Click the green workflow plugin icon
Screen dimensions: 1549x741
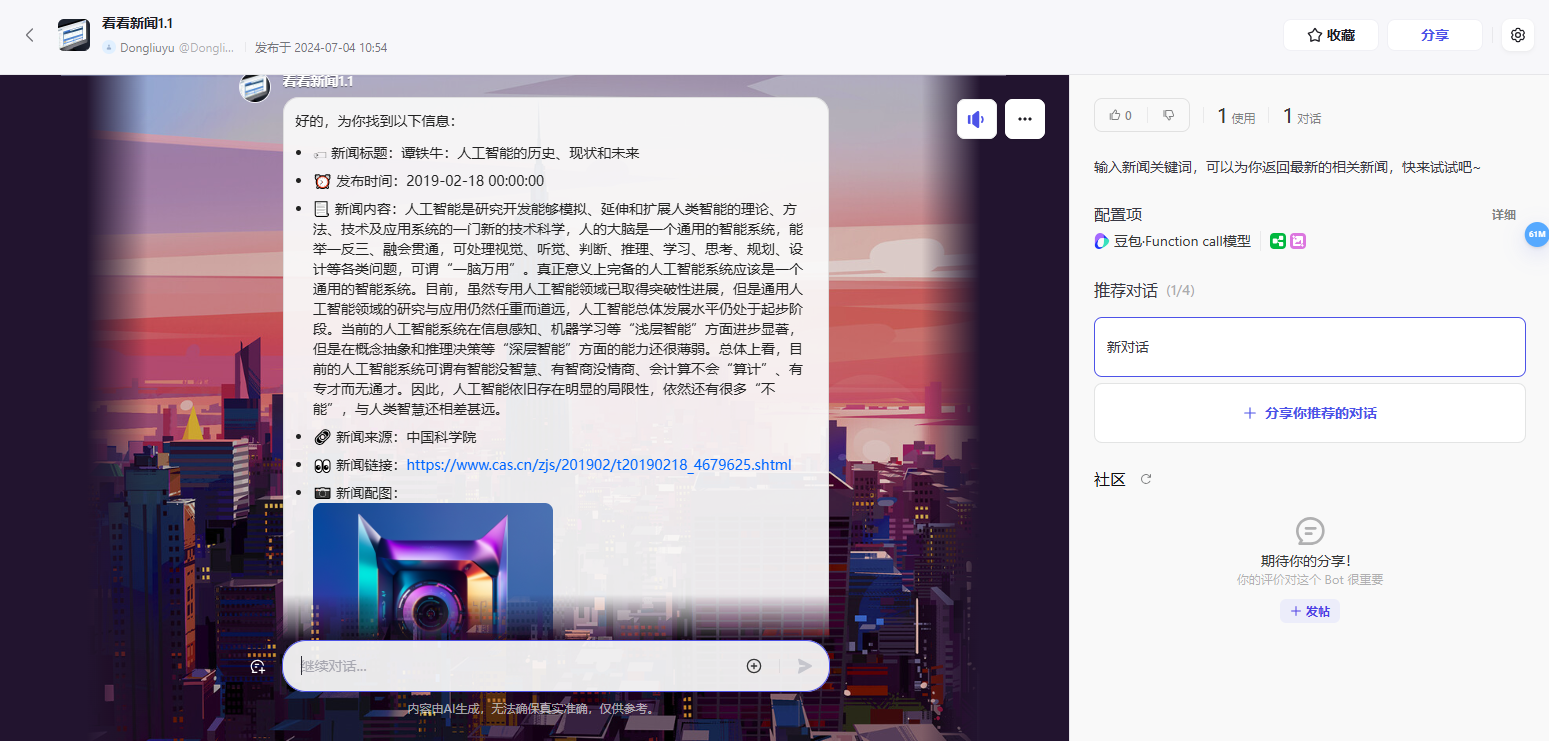point(1277,241)
